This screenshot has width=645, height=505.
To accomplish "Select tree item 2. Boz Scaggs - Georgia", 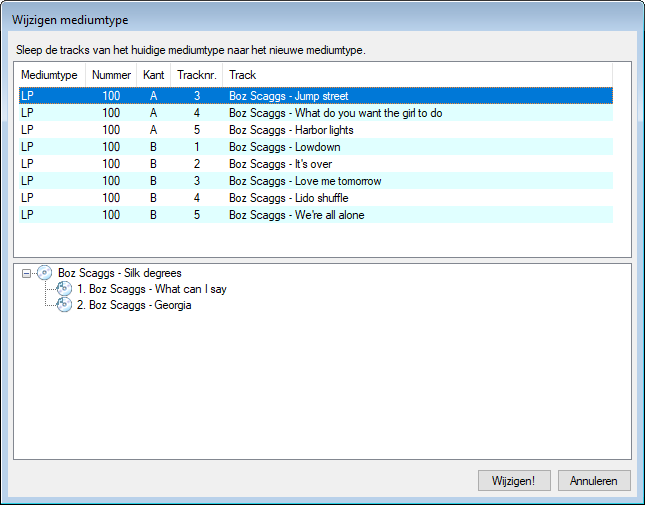I will 134,305.
